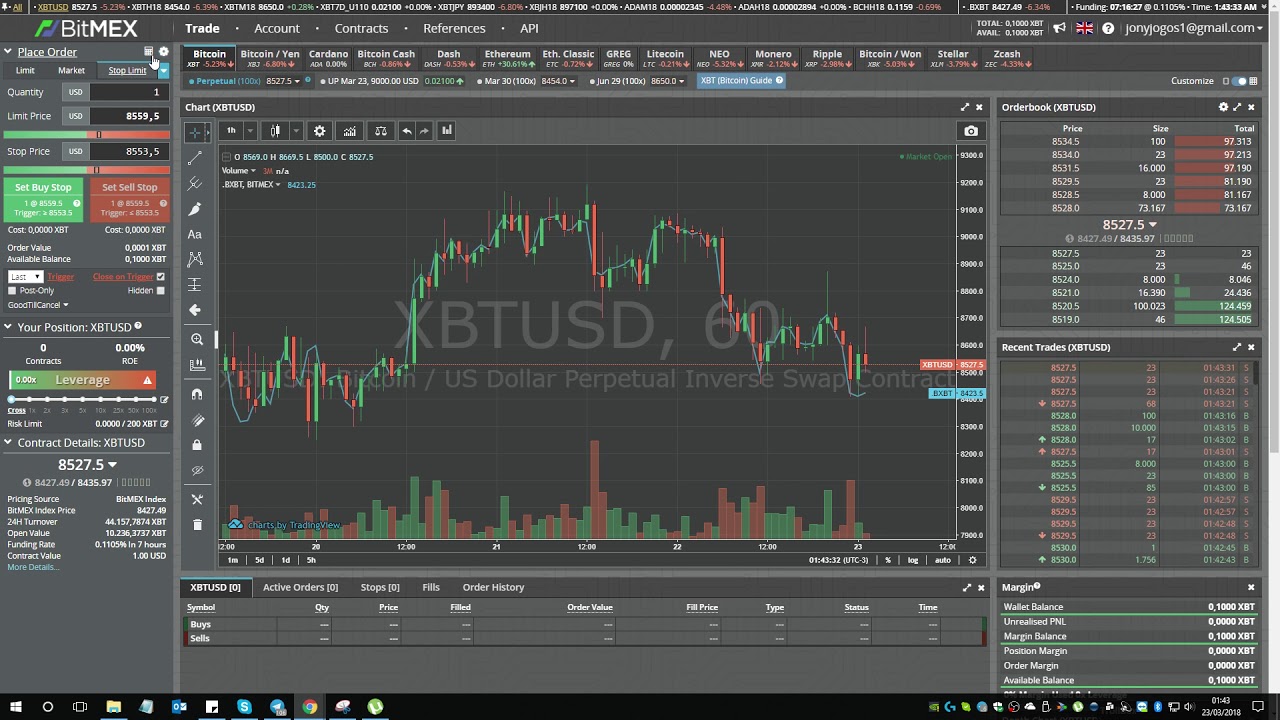Adjust the Leverage slider
The height and width of the screenshot is (720, 1280).
(82, 399)
